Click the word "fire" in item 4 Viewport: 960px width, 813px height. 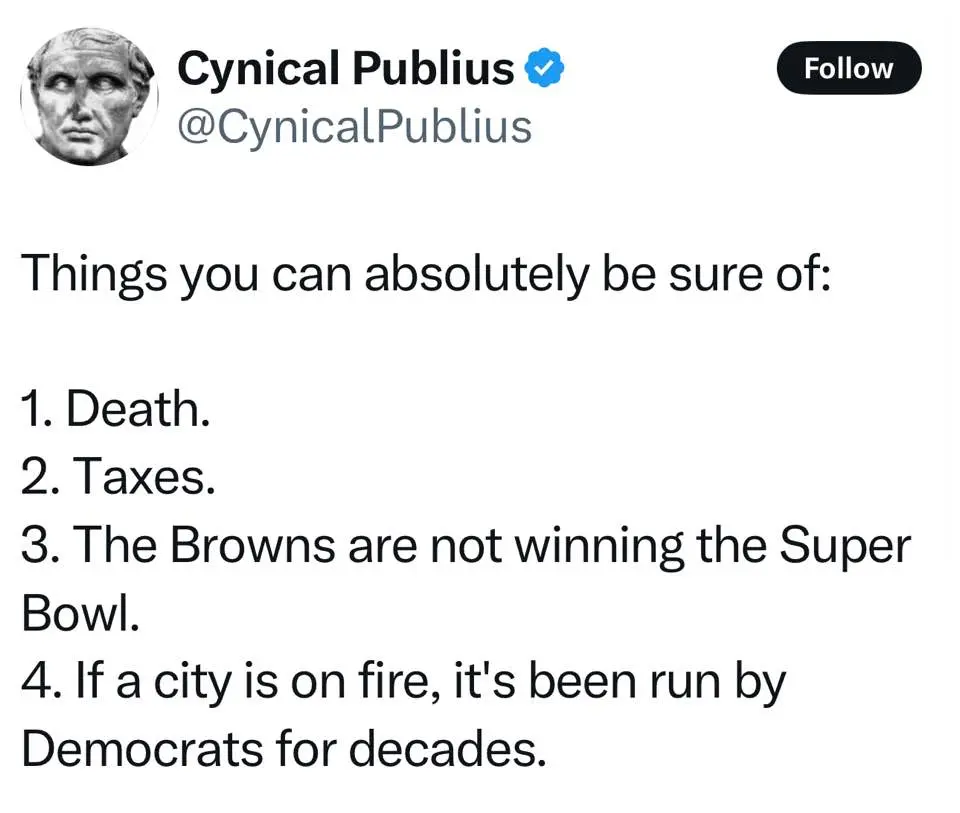point(385,683)
